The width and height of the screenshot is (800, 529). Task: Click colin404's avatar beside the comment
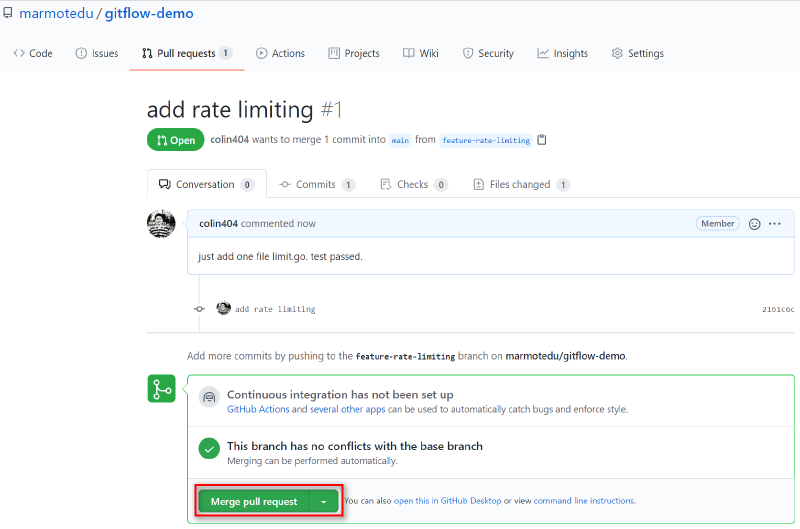(161, 224)
